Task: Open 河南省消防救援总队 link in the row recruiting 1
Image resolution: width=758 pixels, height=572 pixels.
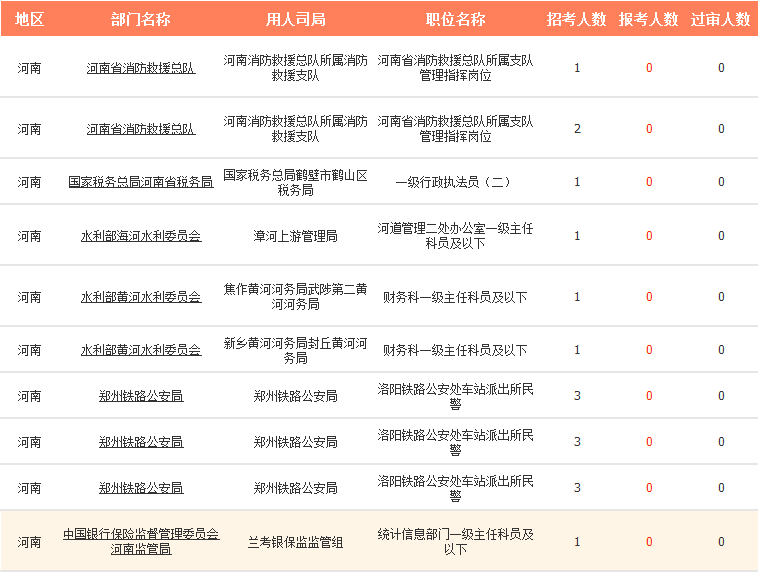Action: [141, 68]
